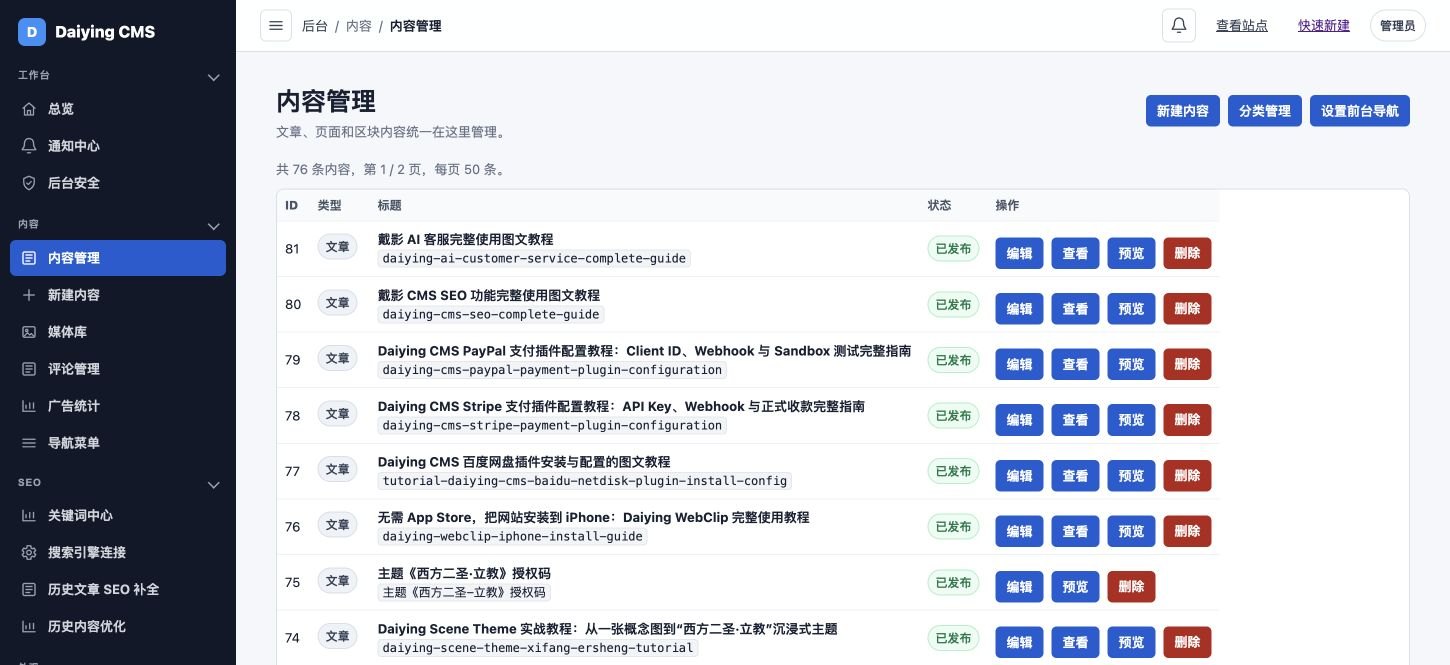
Task: Go to 后台安全 page
Action: [x=118, y=183]
